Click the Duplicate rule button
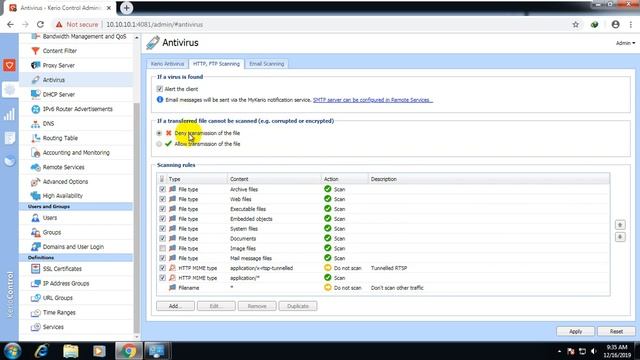640x360 pixels. [x=298, y=306]
